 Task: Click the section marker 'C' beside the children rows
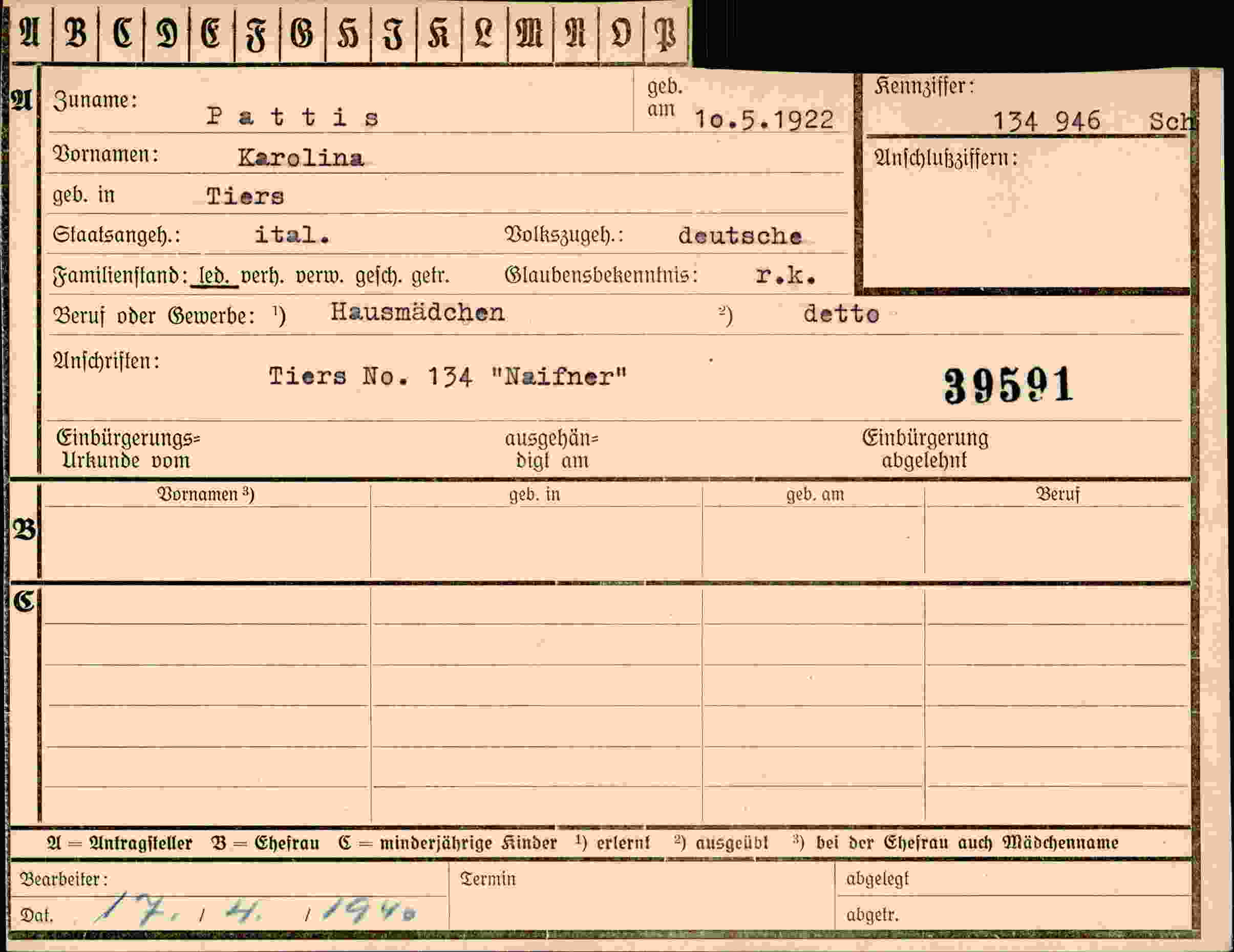tap(24, 602)
